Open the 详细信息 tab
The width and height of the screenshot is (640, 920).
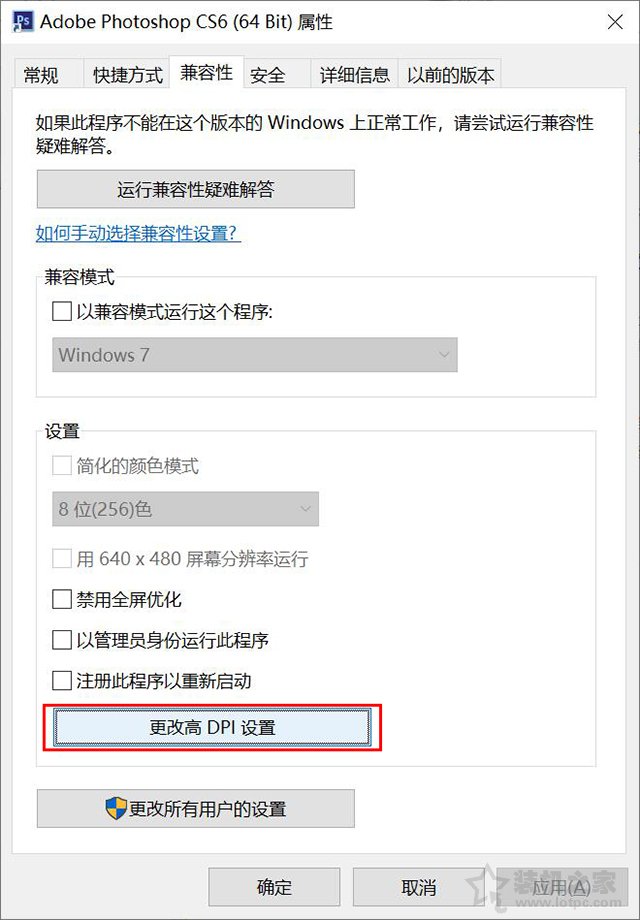tap(353, 72)
